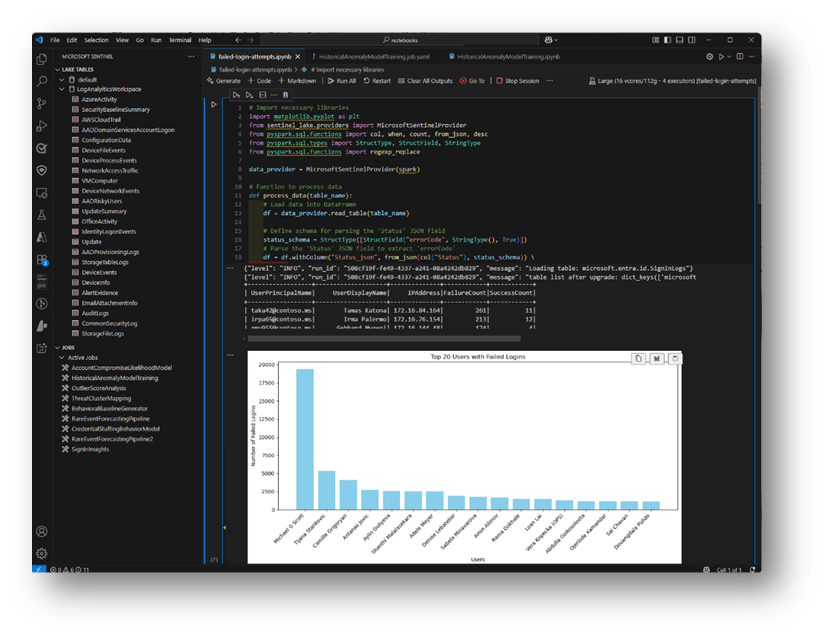Screen dimensions: 827x638
Task: Open the run dropdown arrow in the editor title
Action: pyautogui.click(x=729, y=56)
